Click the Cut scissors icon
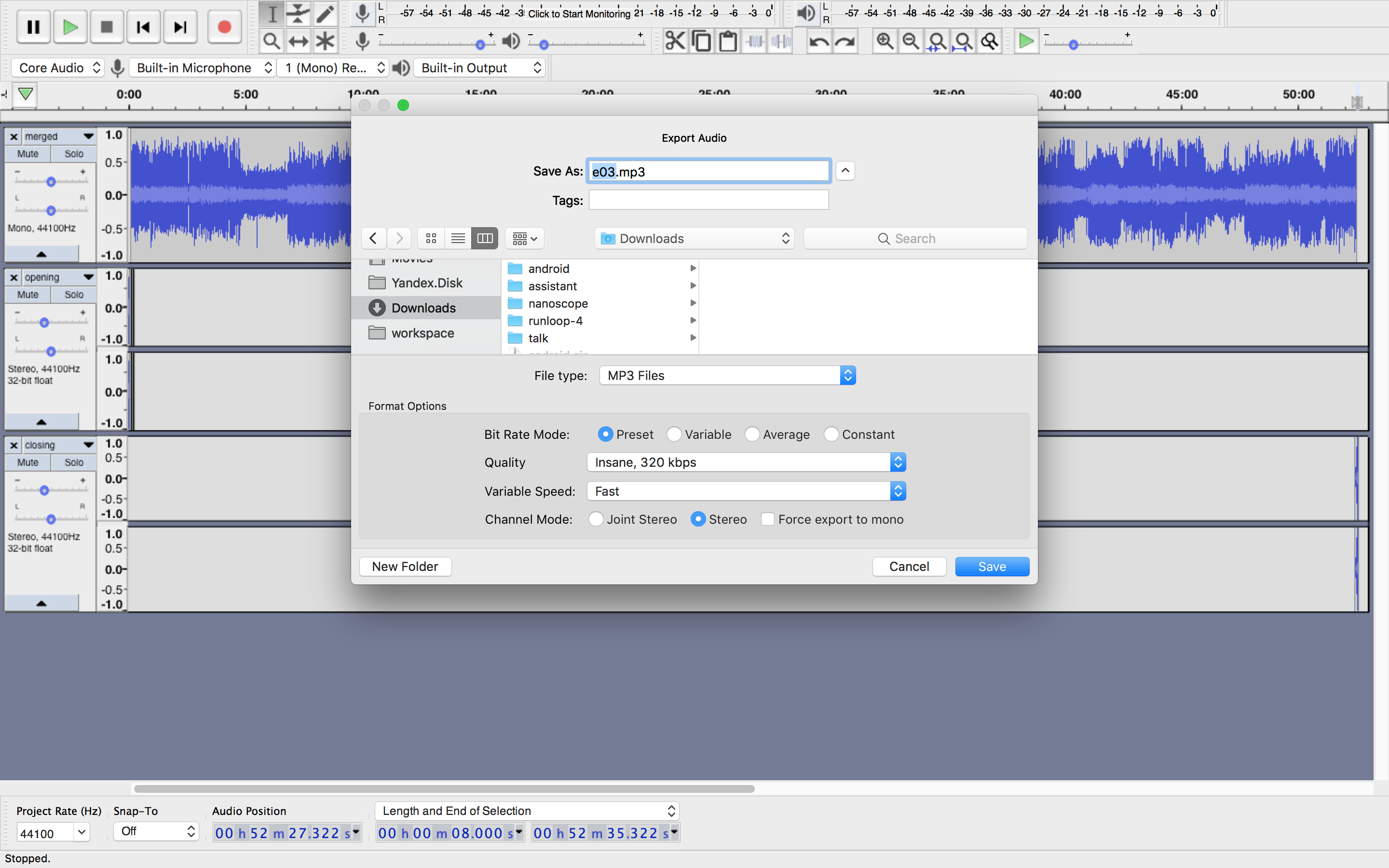This screenshot has height=868, width=1389. pyautogui.click(x=675, y=41)
